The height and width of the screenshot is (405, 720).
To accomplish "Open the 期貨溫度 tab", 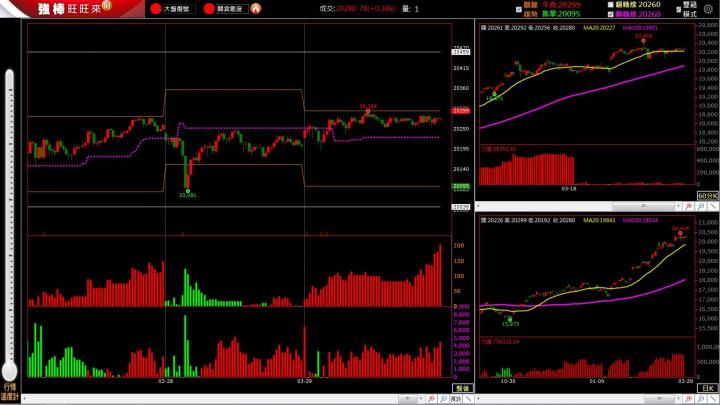I will [224, 8].
